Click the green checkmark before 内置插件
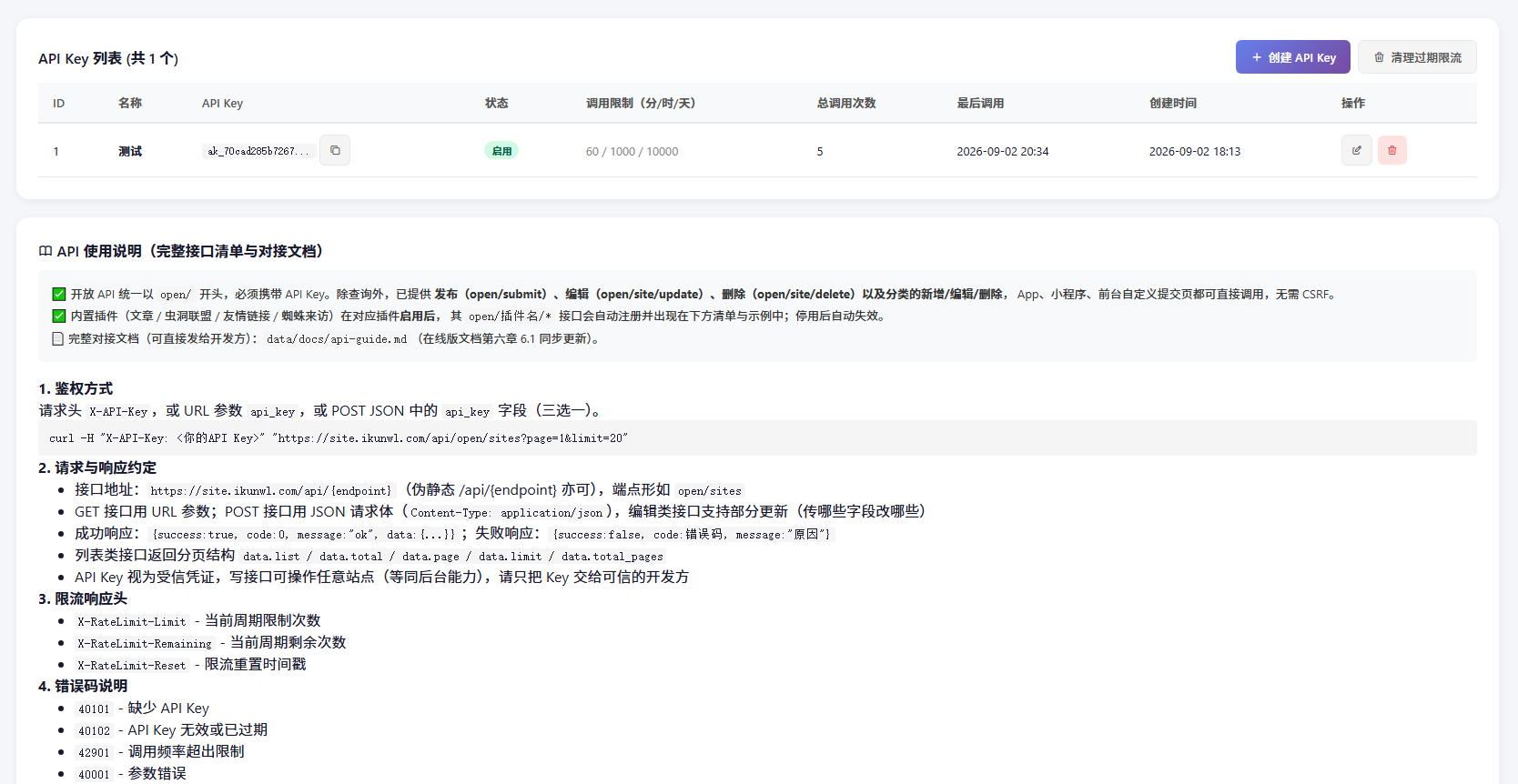This screenshot has height=784, width=1518. click(x=59, y=316)
